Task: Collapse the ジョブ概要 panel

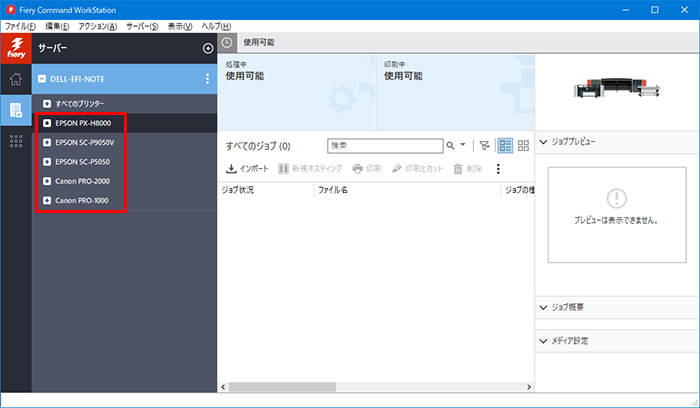Action: tap(543, 307)
